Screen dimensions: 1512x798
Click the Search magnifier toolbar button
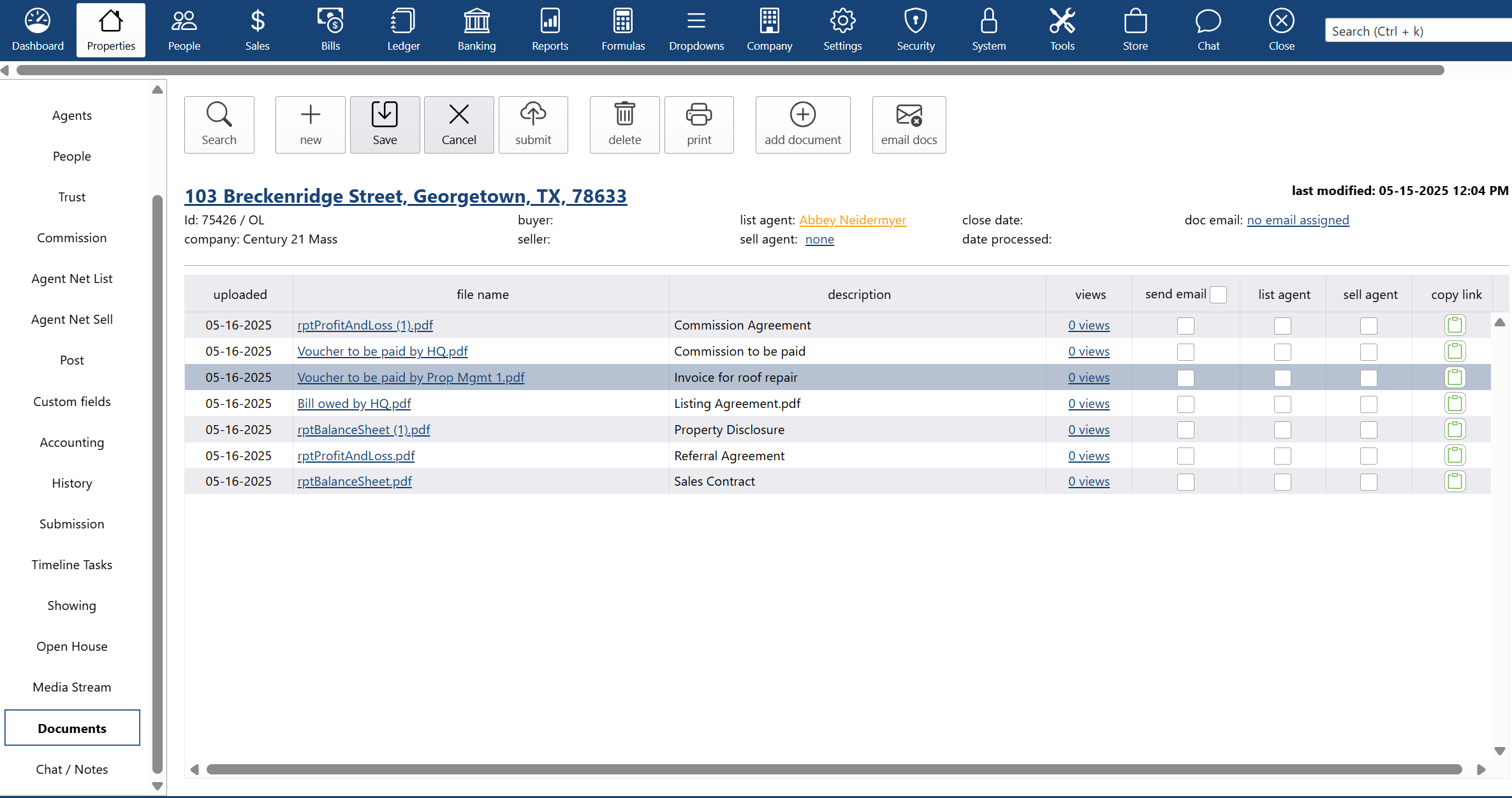tap(219, 125)
